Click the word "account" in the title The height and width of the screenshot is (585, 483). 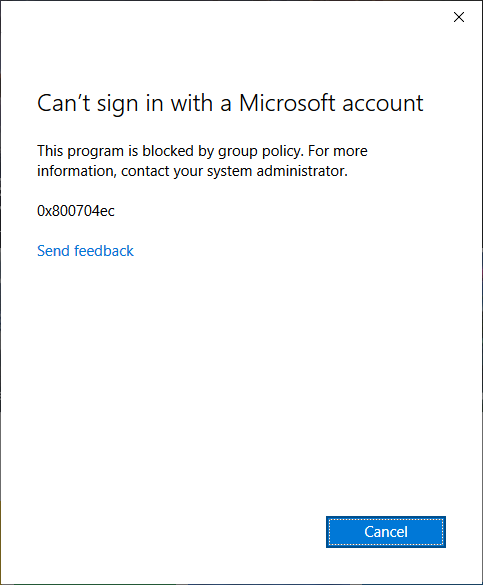(x=383, y=104)
